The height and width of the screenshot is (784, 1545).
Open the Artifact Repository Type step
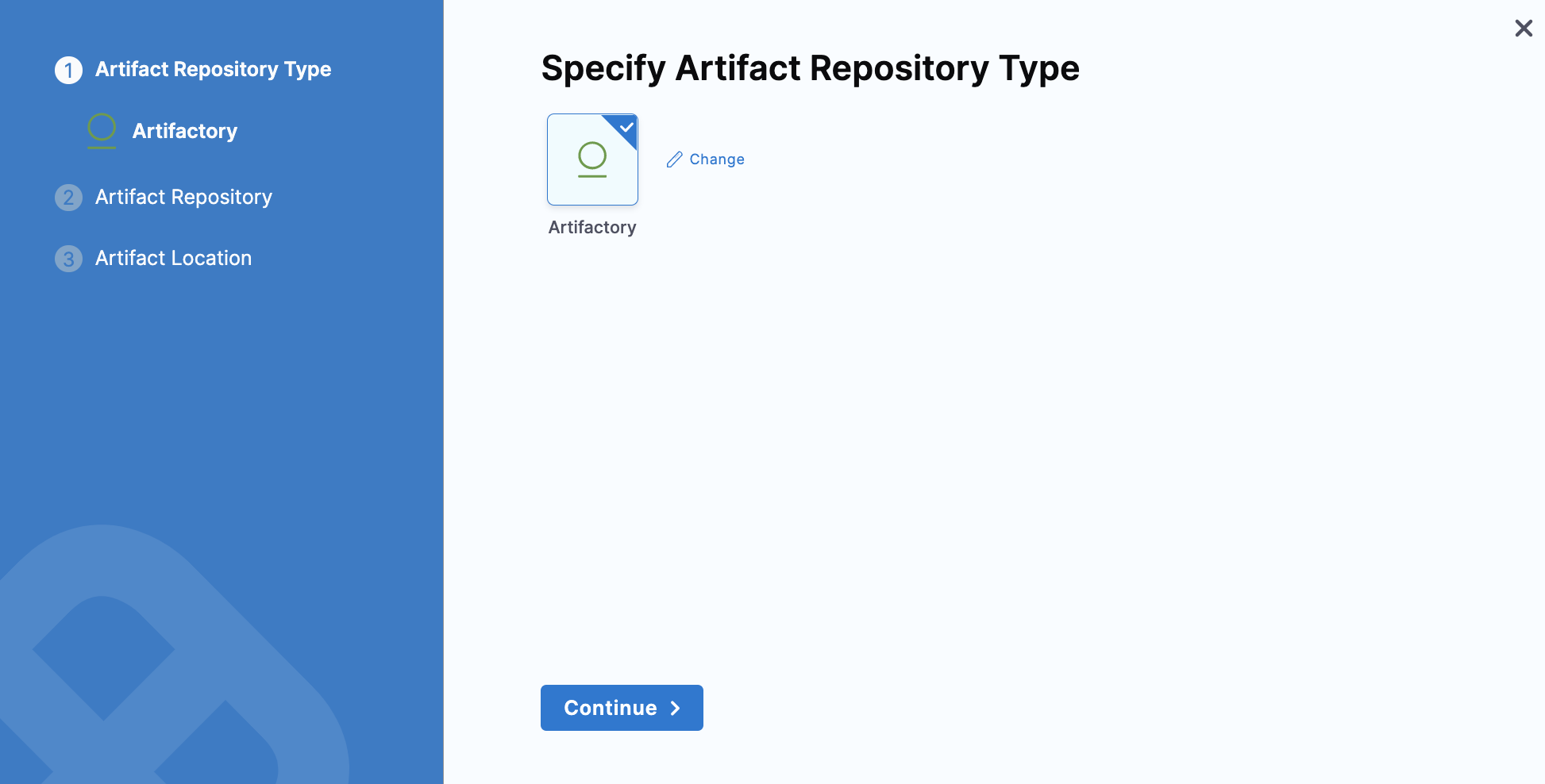click(213, 70)
